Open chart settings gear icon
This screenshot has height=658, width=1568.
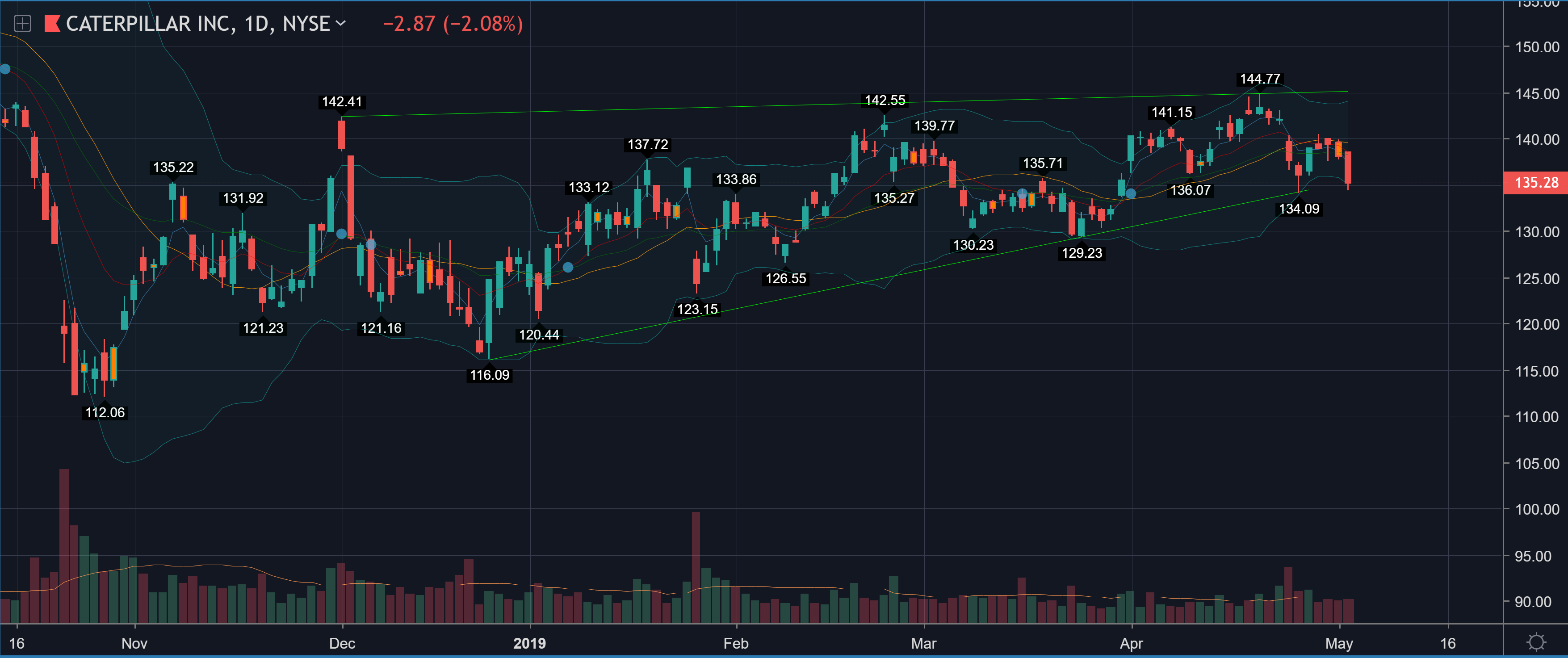tap(1536, 641)
